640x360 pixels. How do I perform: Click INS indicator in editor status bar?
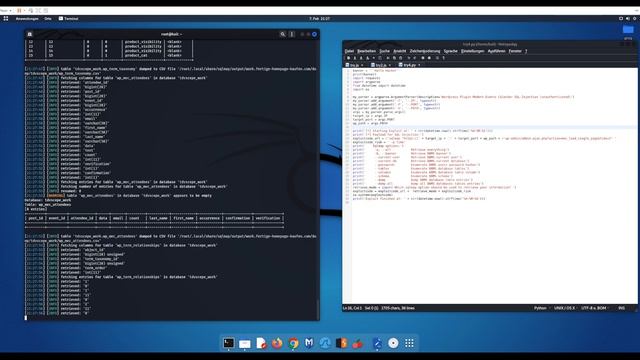pyautogui.click(x=621, y=308)
